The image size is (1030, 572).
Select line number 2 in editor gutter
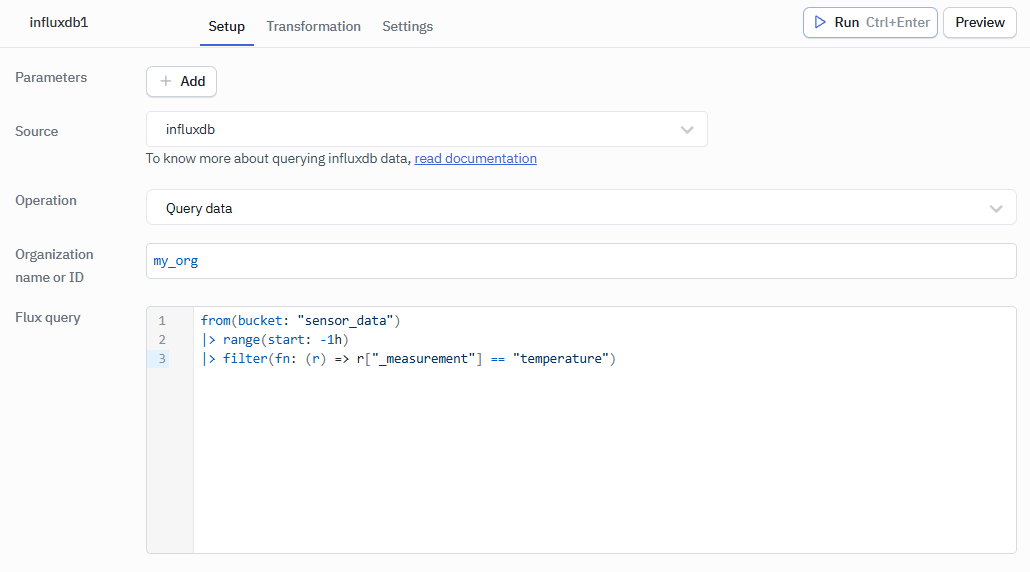click(x=162, y=340)
